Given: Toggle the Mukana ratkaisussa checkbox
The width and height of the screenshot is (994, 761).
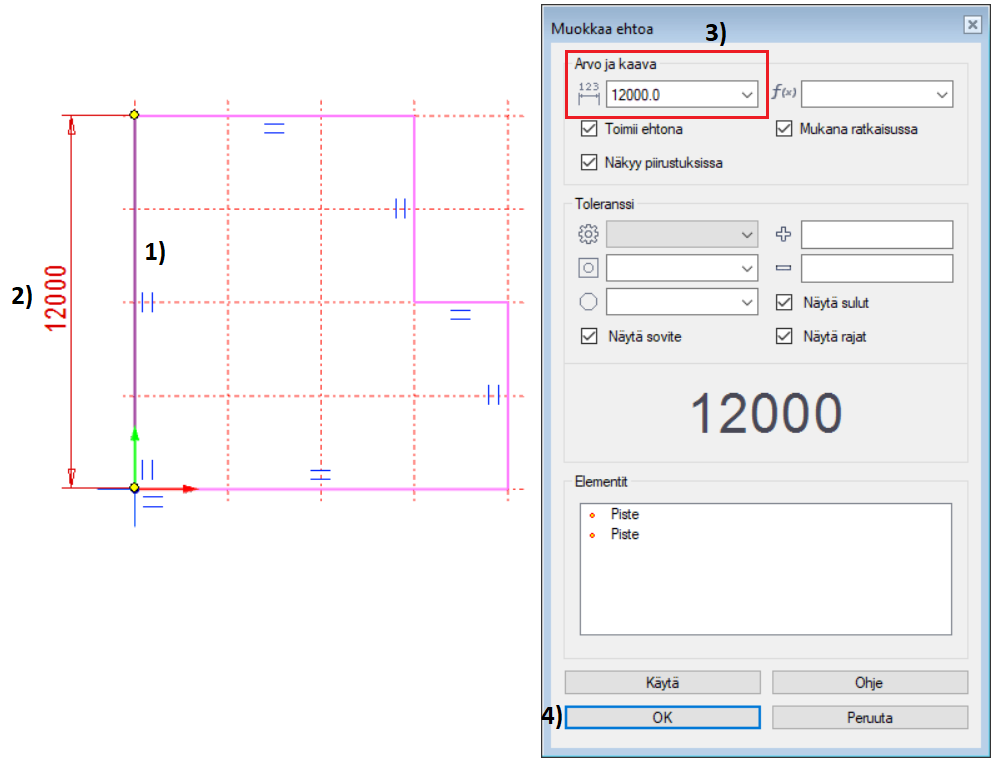Looking at the screenshot, I should 784,129.
